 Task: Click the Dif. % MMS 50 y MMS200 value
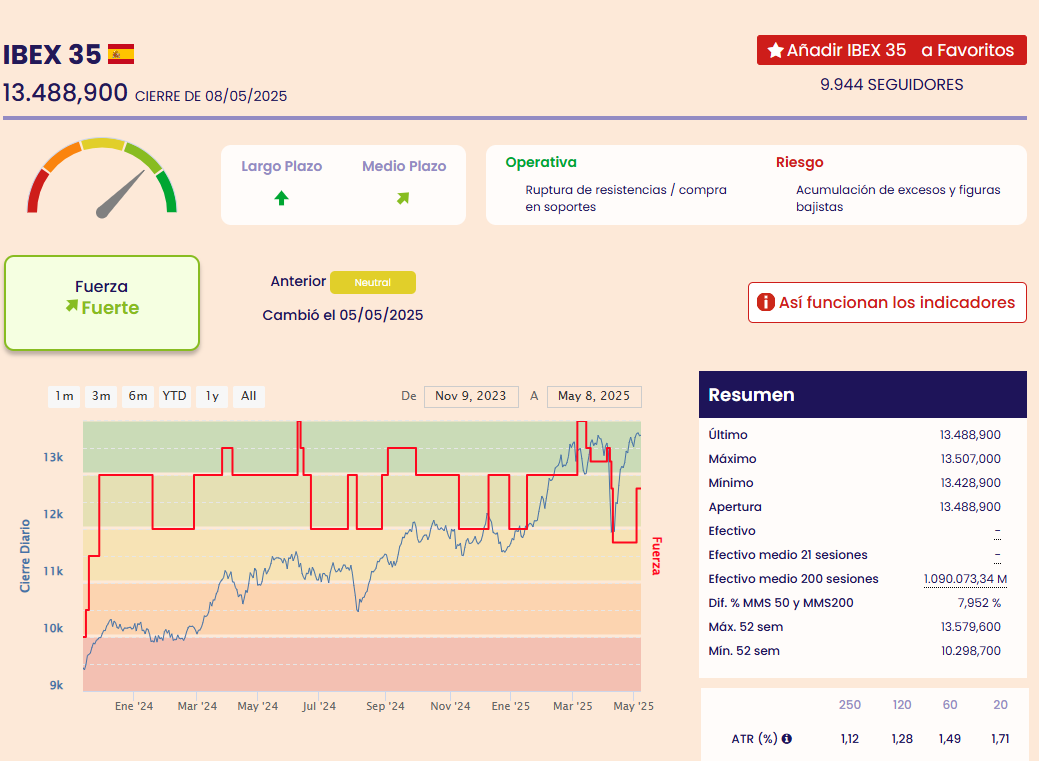(x=979, y=603)
